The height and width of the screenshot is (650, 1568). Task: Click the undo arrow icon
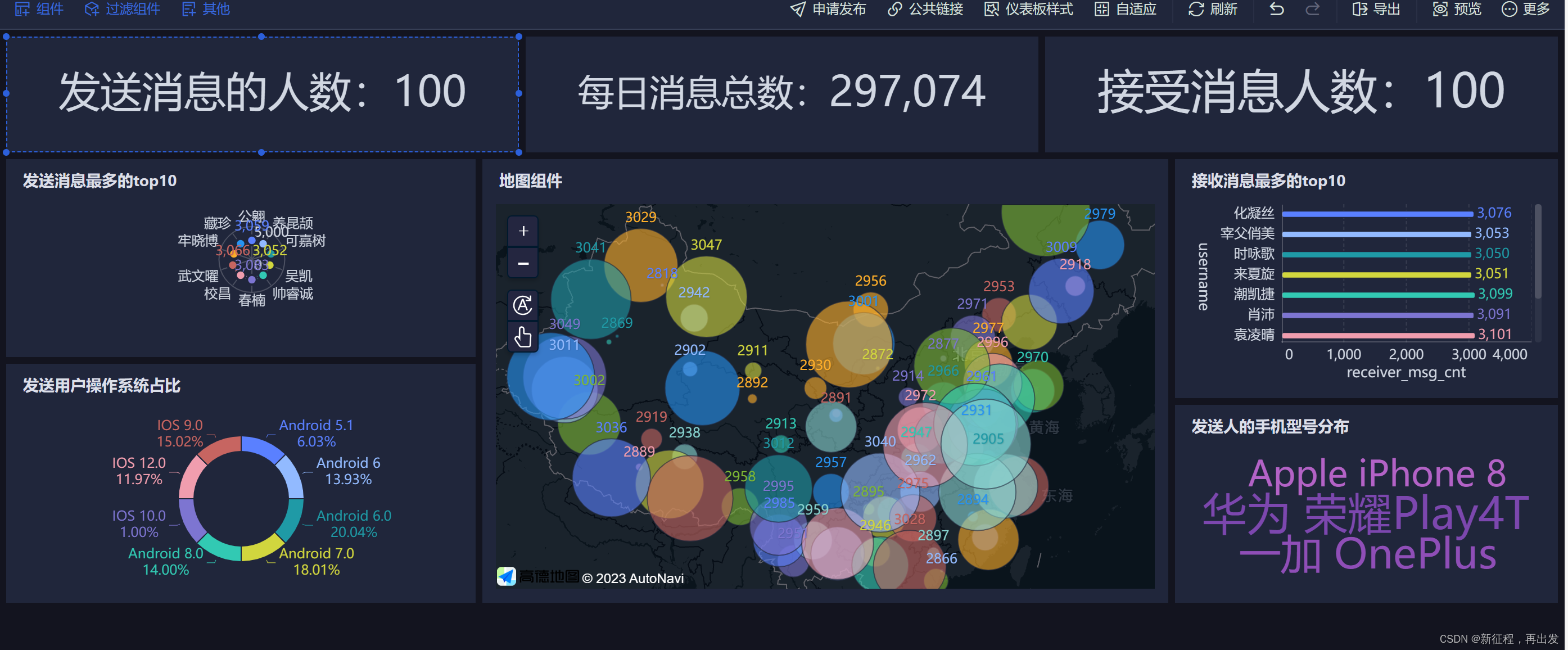point(1276,9)
